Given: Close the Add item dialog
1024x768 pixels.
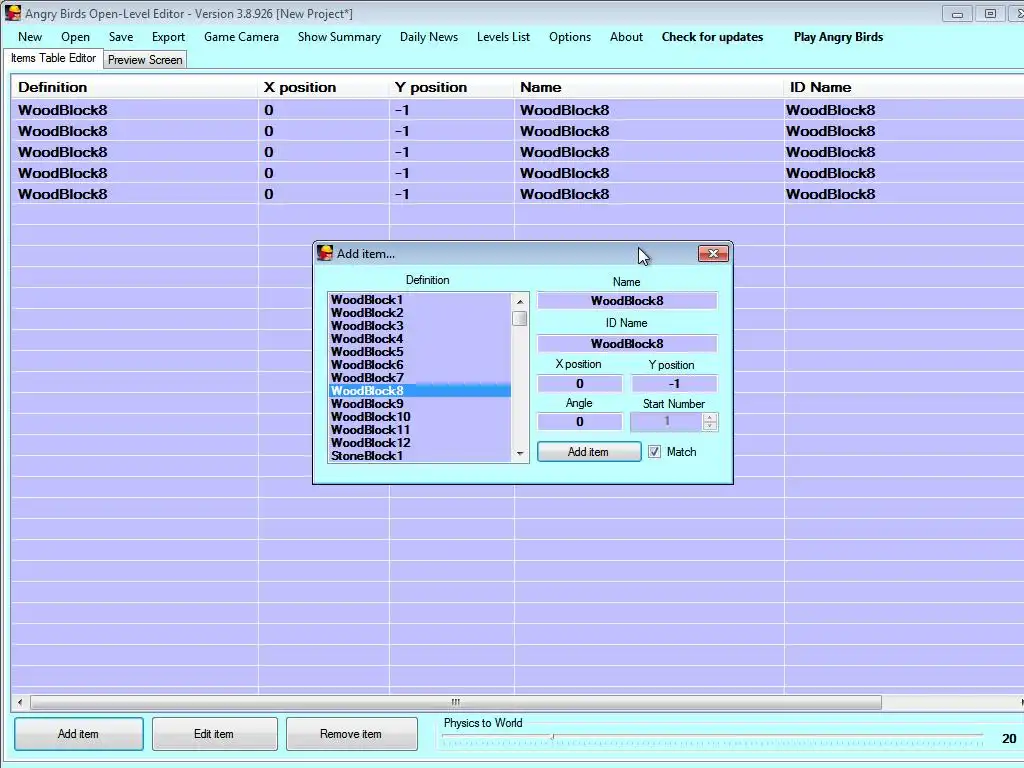Looking at the screenshot, I should pos(712,253).
